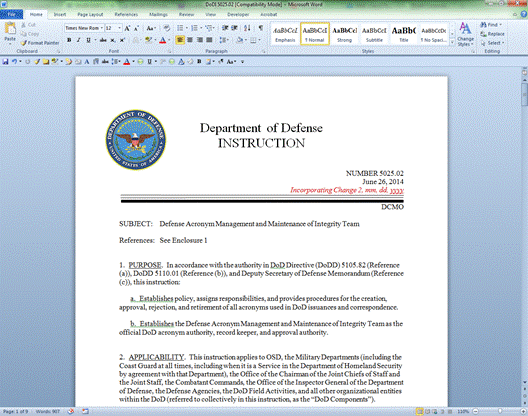
Task: Open Font dialog launcher
Action: tap(169, 52)
